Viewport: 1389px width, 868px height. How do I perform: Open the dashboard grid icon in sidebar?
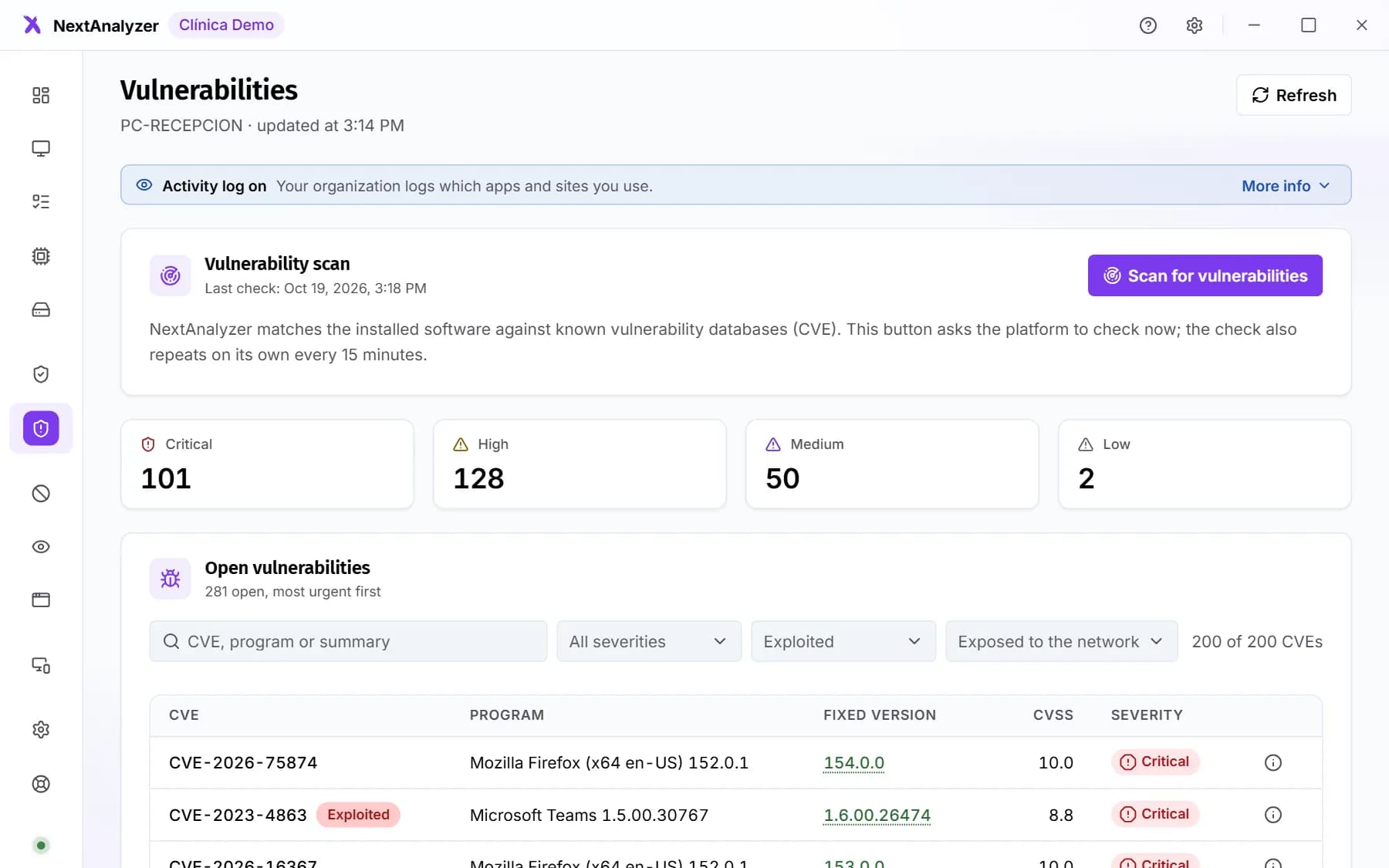(x=41, y=95)
